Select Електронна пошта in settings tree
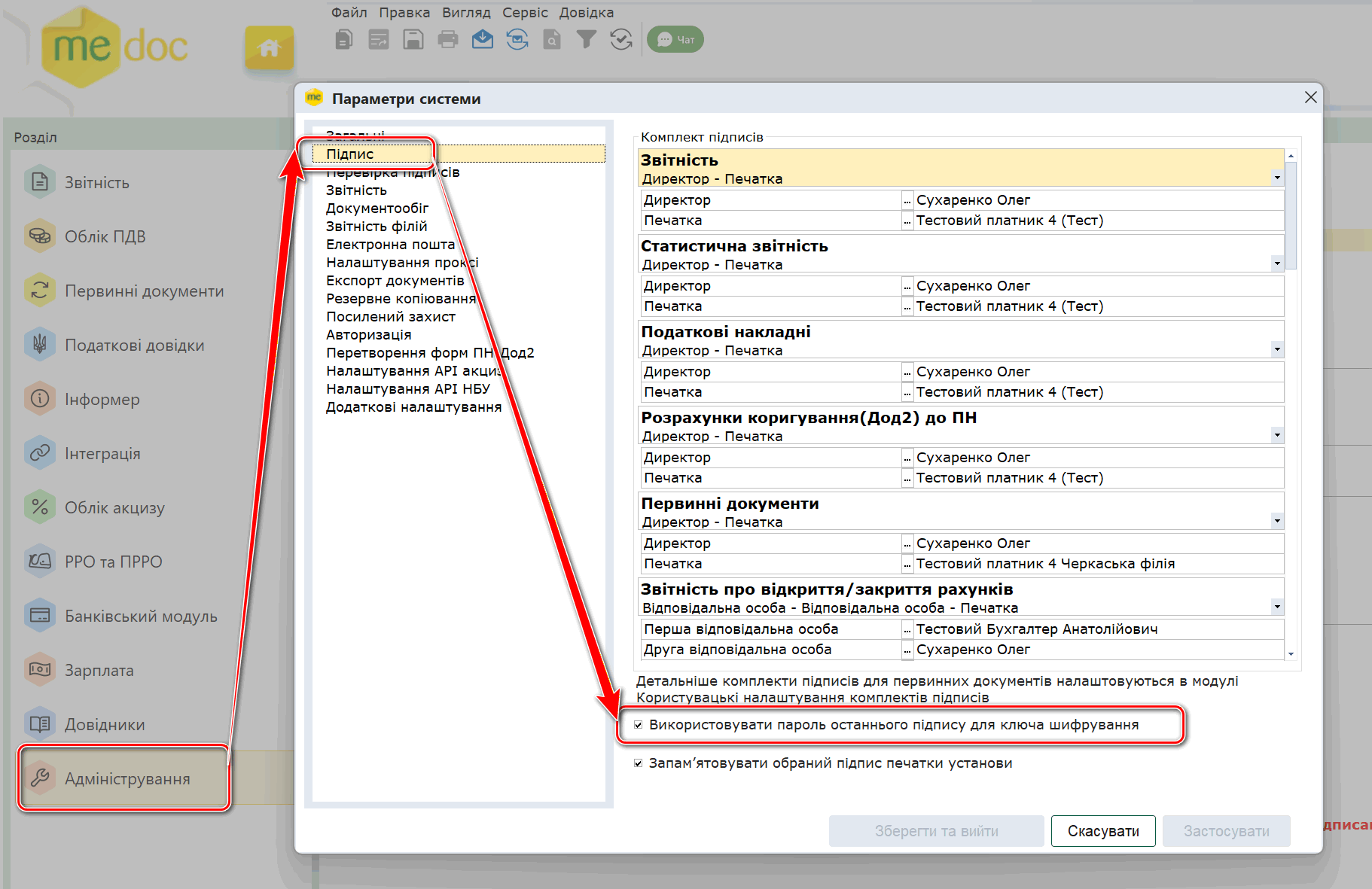The width and height of the screenshot is (1372, 889). pos(390,244)
